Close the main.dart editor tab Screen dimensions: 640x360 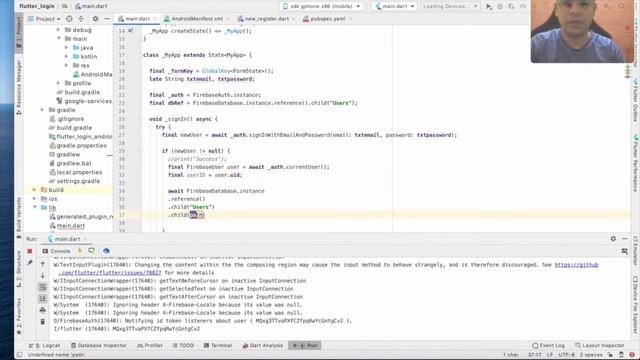pos(155,19)
